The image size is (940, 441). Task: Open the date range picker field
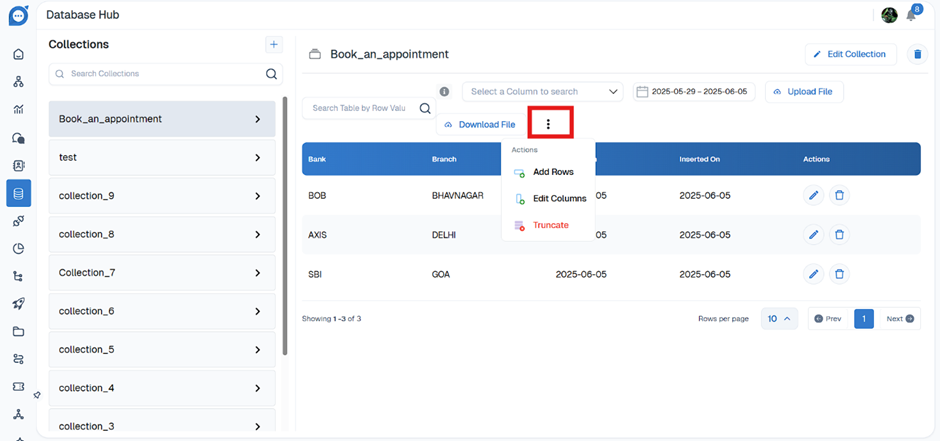coord(691,92)
